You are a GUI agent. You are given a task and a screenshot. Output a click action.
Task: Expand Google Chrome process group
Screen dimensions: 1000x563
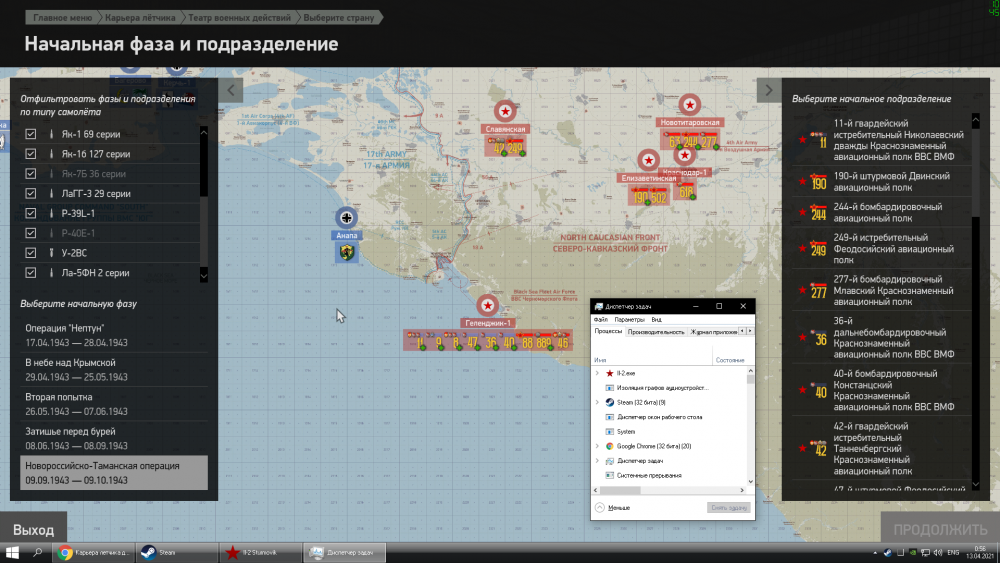pos(597,446)
